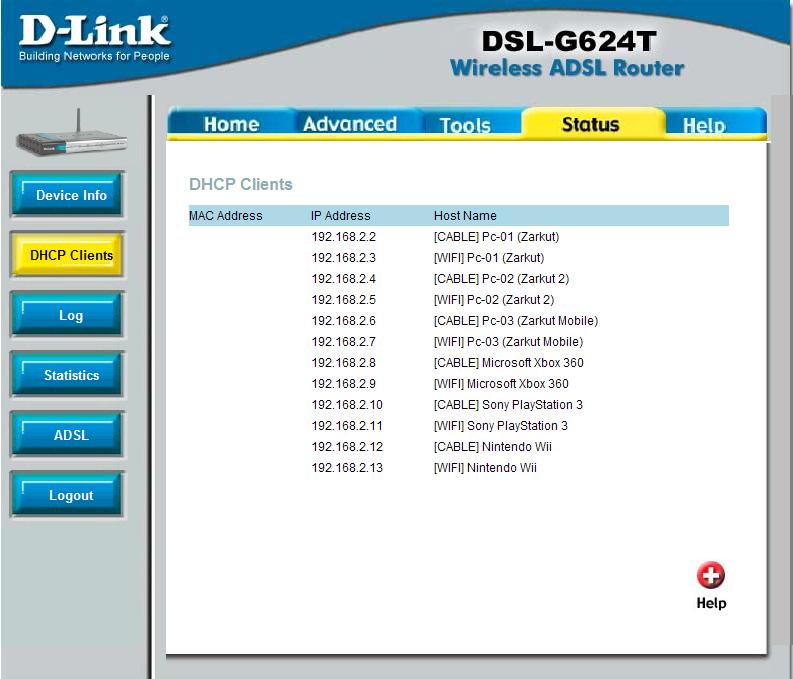This screenshot has height=679, width=793.
Task: Click host [WIFI] Pc-01 (Zarkut)
Action: (x=489, y=258)
